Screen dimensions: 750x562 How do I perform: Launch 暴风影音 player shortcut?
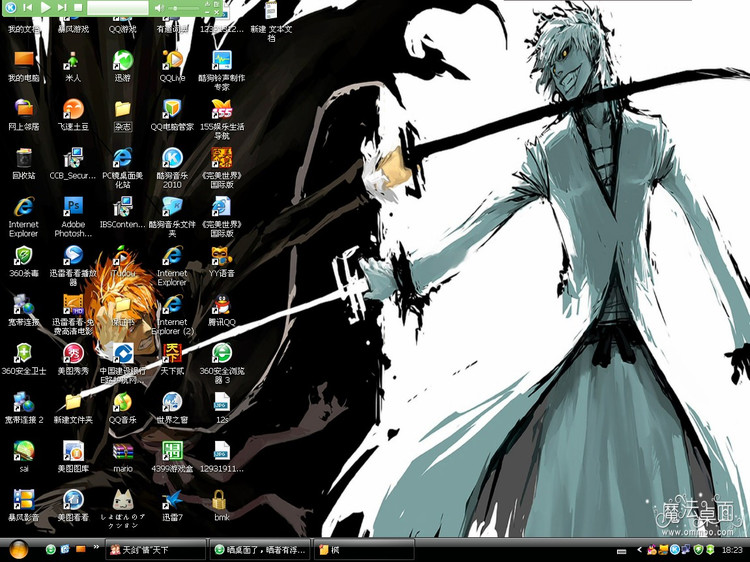click(23, 505)
